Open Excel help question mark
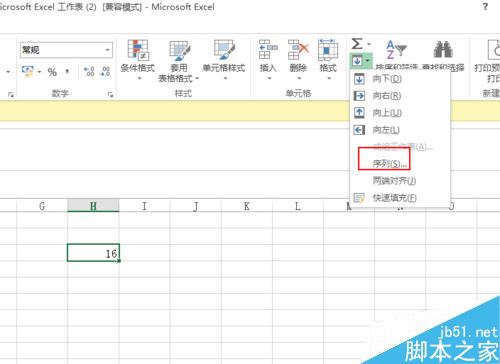Screen dimensions: 500x364 485,6
